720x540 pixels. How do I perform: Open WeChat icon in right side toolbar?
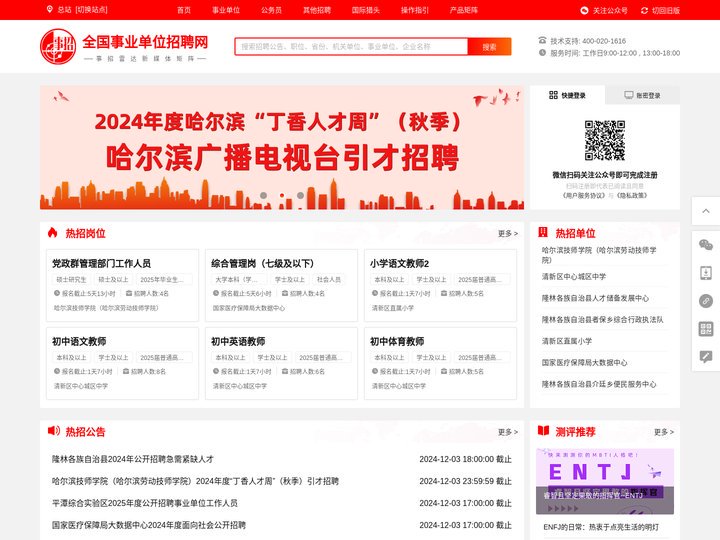coord(706,245)
